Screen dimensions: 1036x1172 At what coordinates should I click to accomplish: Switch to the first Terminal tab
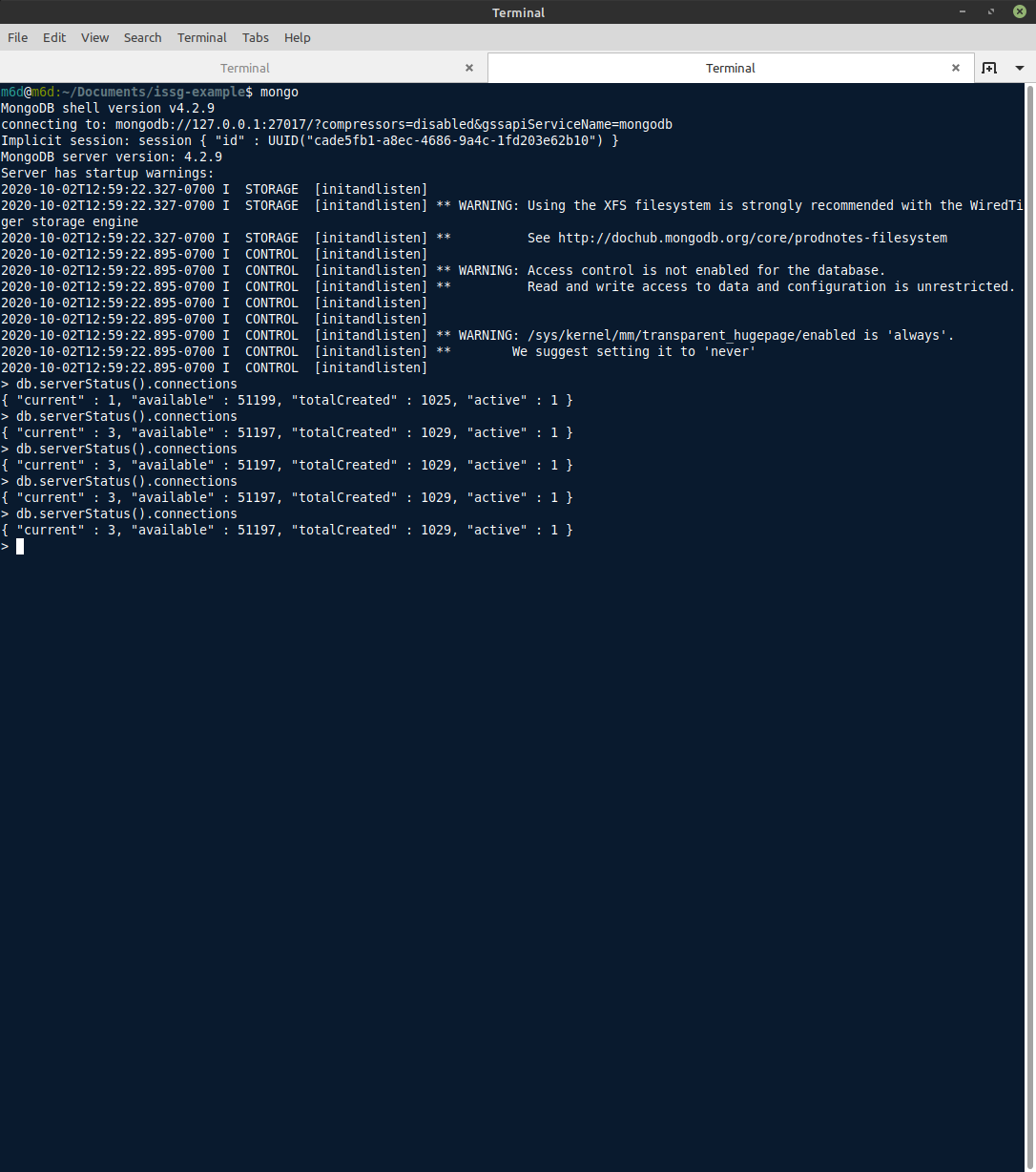pos(244,68)
